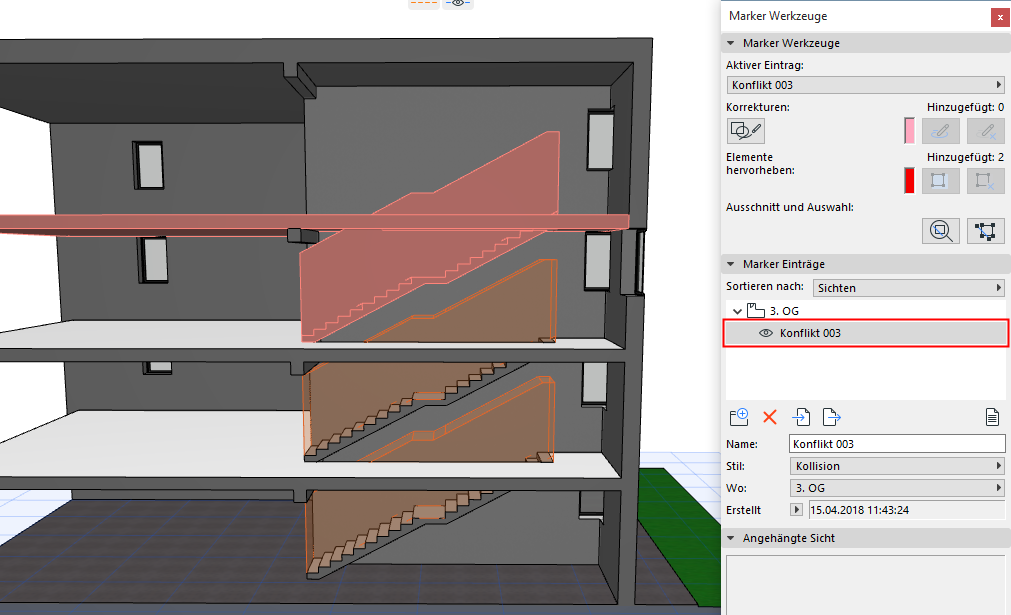Click the Name field containing Konflikt 003
The height and width of the screenshot is (615, 1011).
(896, 444)
